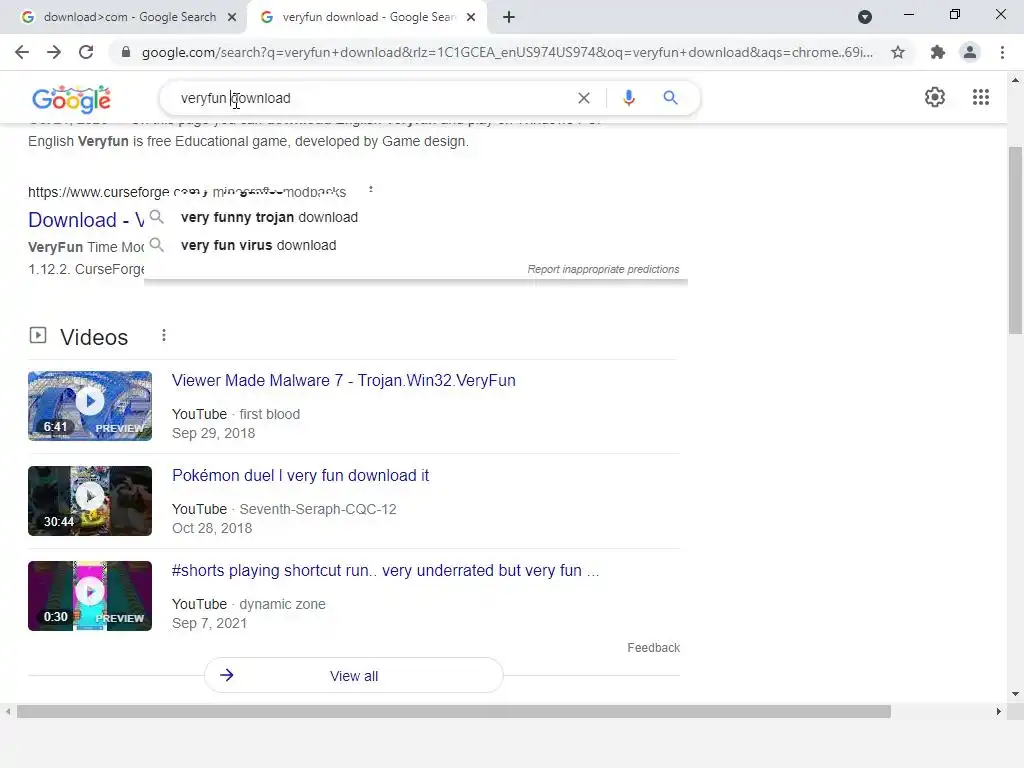Submit search with magnifier icon
1024x768 pixels.
point(670,98)
